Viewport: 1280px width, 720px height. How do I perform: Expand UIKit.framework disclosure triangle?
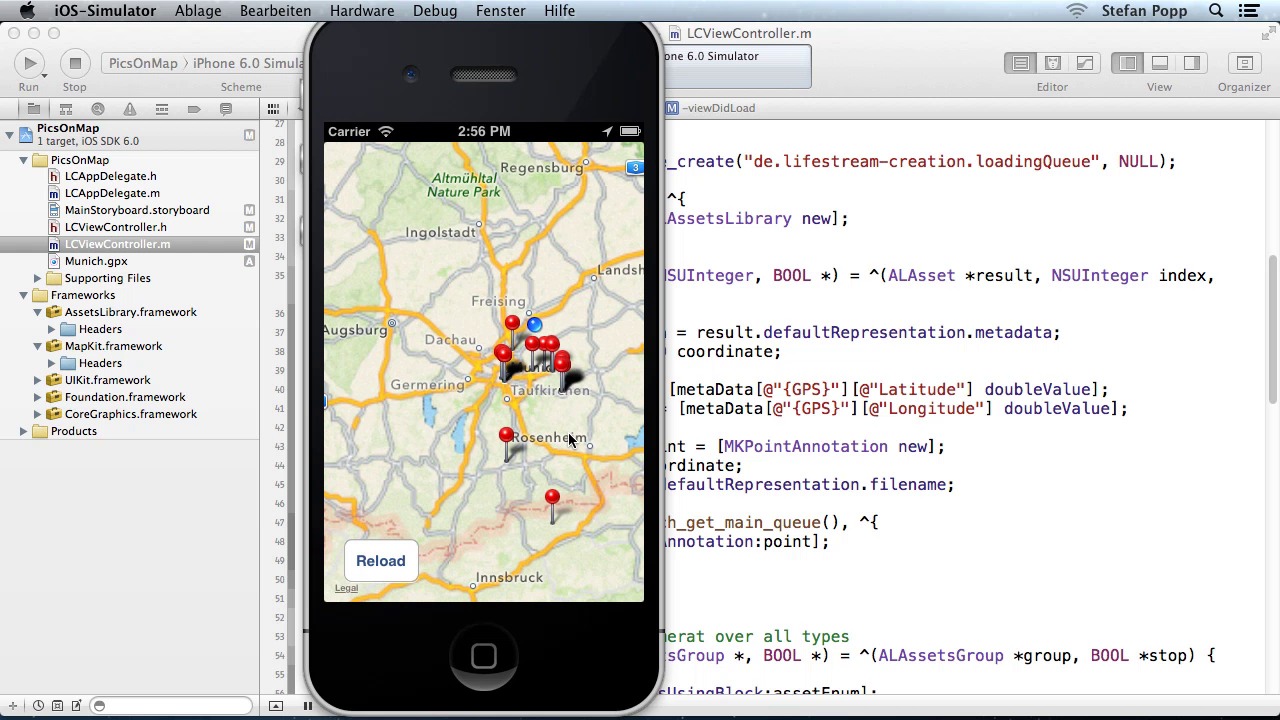37,380
